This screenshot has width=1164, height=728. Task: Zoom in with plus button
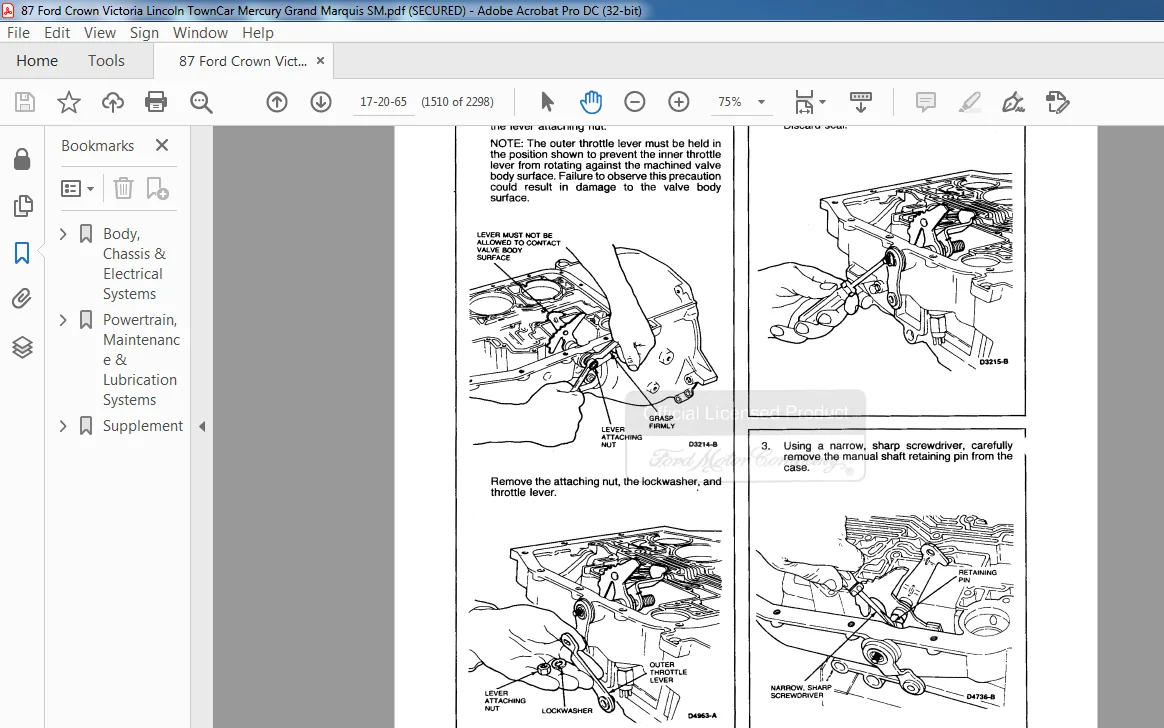click(679, 102)
